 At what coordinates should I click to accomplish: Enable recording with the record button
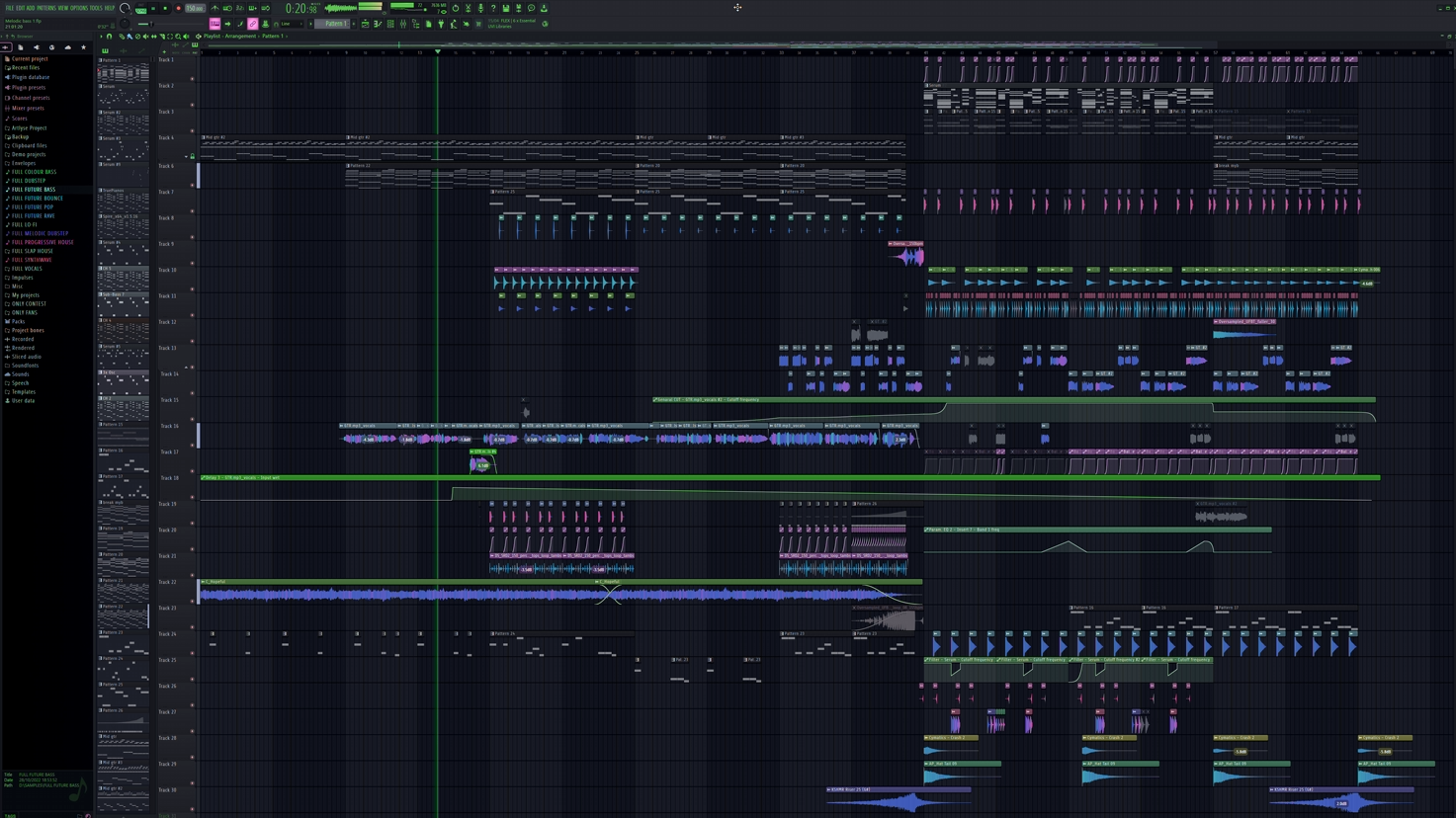[178, 8]
